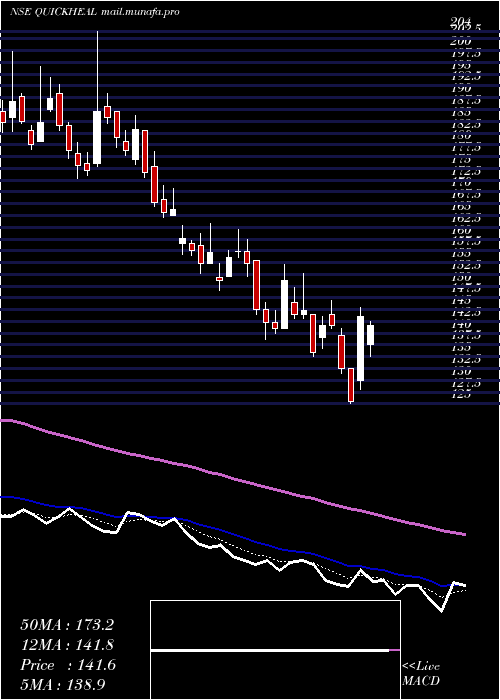Click the 152.5 price axis label
The width and height of the screenshot is (500, 700).
[467, 266]
